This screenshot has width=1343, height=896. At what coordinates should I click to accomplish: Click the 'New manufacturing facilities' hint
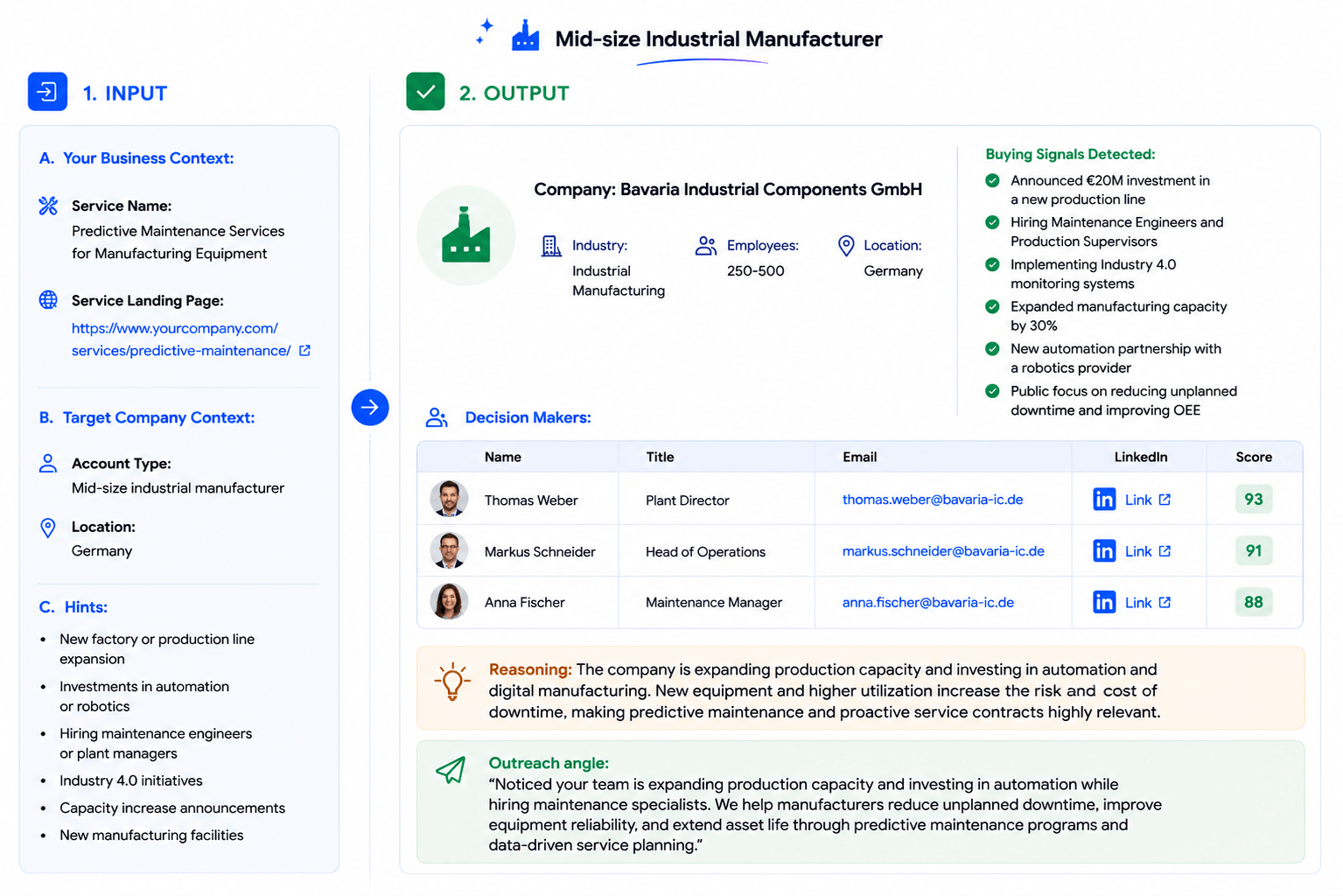point(151,836)
